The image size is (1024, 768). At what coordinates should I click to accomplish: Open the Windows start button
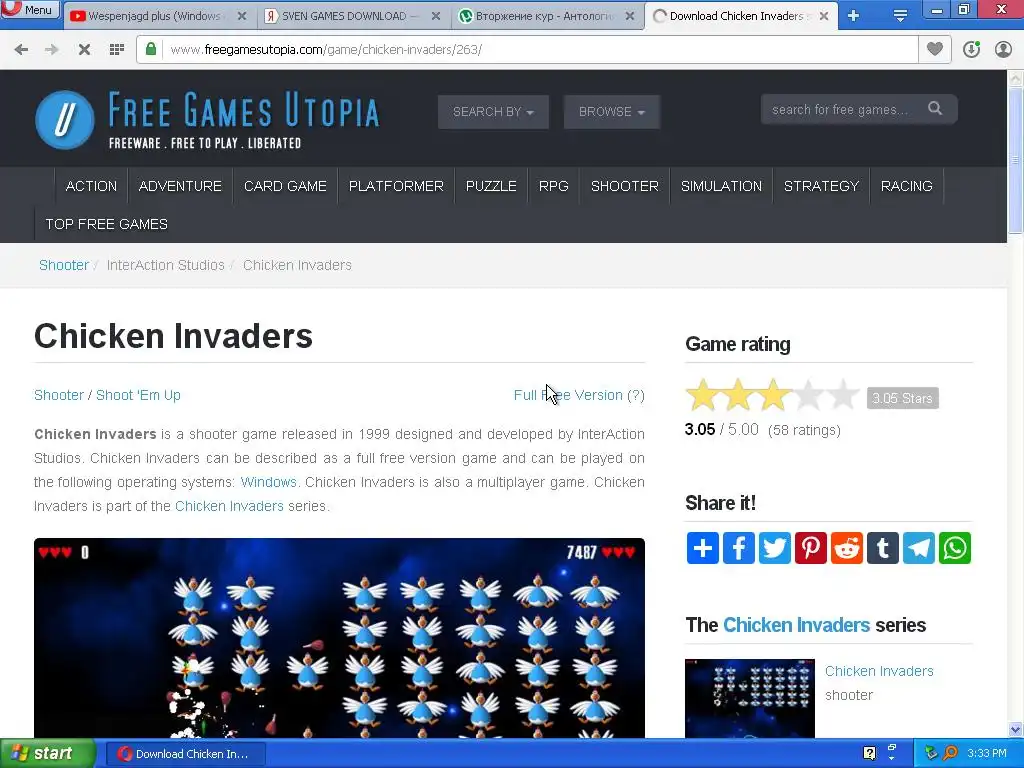pyautogui.click(x=47, y=753)
